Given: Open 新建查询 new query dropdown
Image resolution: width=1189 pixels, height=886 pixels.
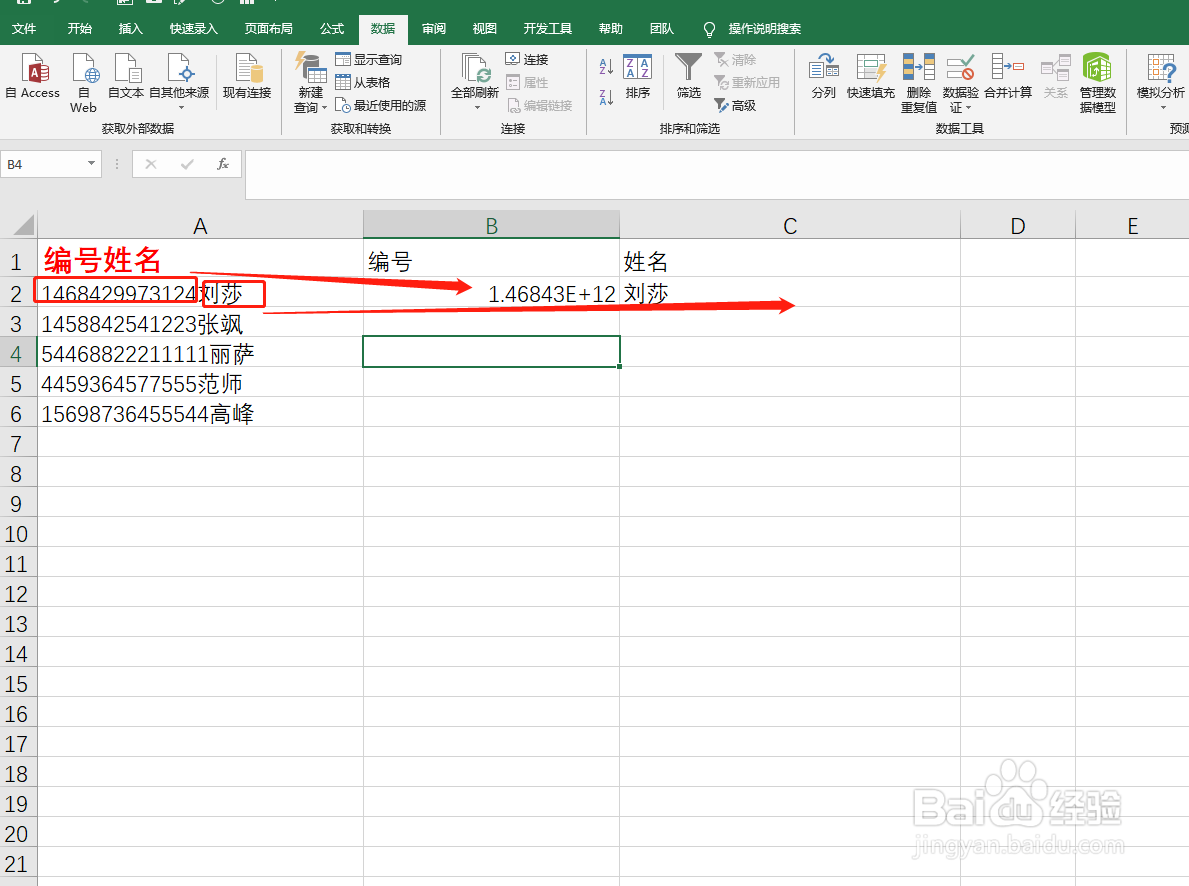Looking at the screenshot, I should pos(310,82).
